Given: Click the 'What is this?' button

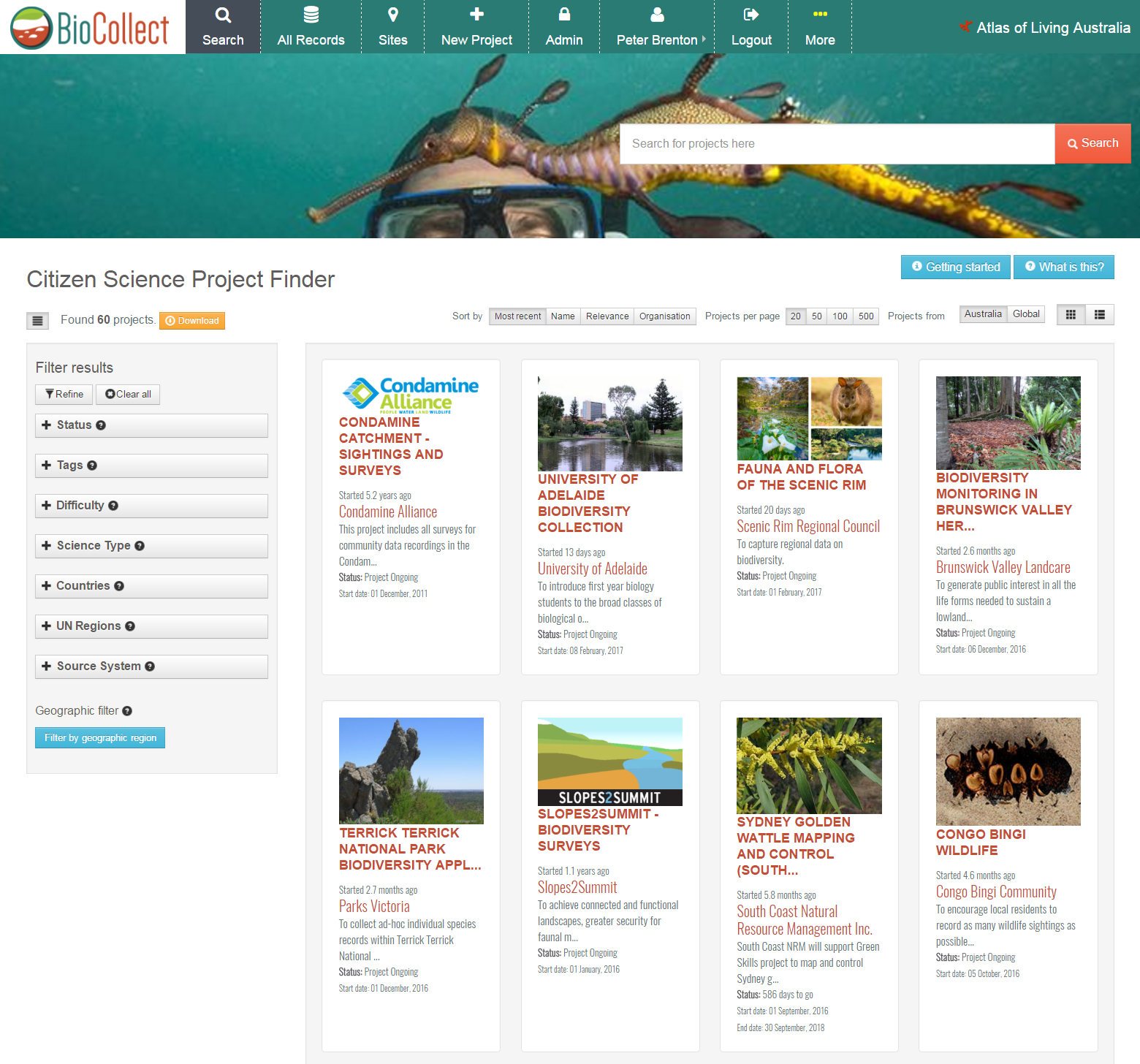Looking at the screenshot, I should pos(1064,267).
